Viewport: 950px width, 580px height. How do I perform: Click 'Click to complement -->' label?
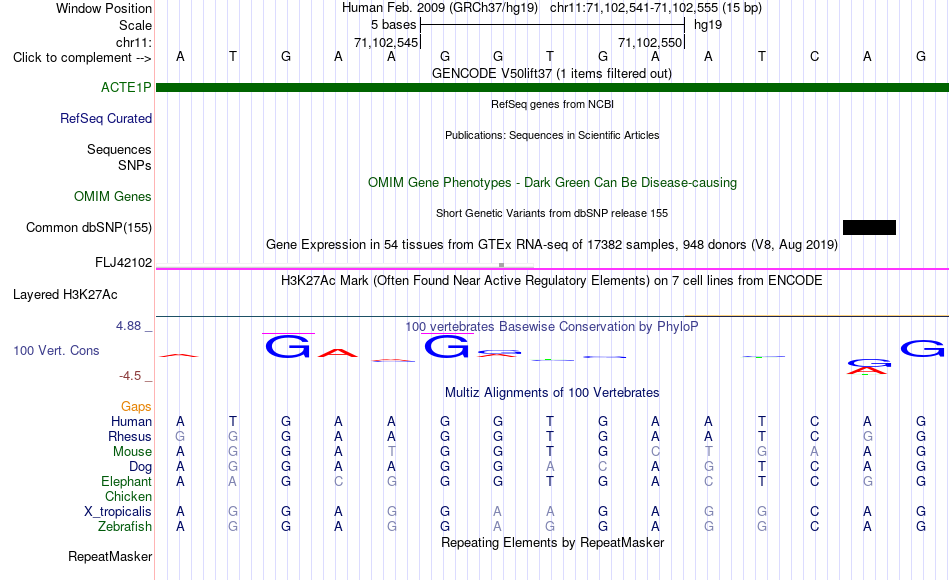pyautogui.click(x=82, y=58)
